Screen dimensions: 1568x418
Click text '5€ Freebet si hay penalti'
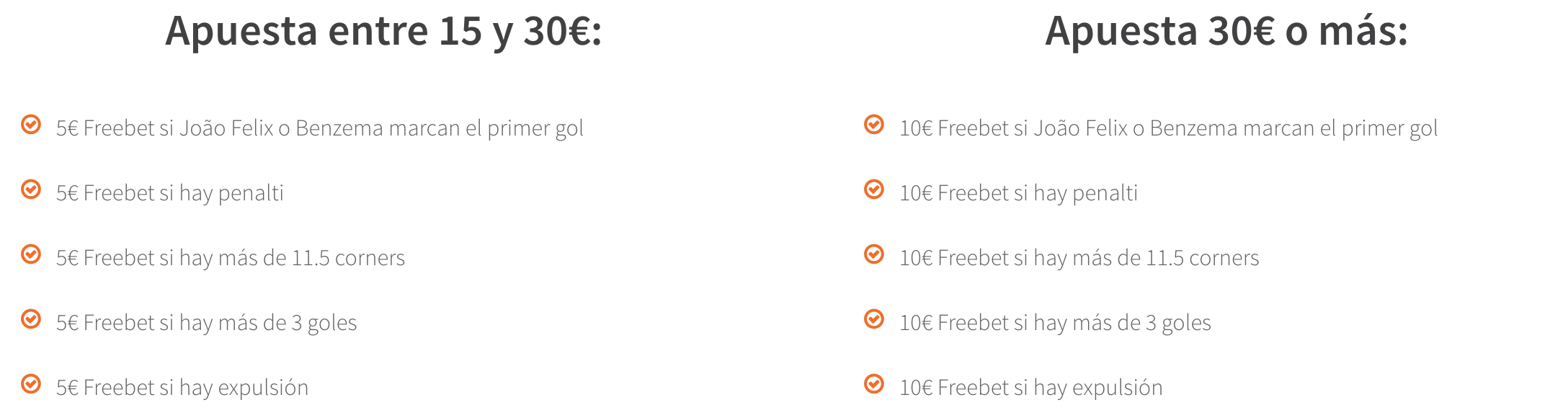(170, 193)
